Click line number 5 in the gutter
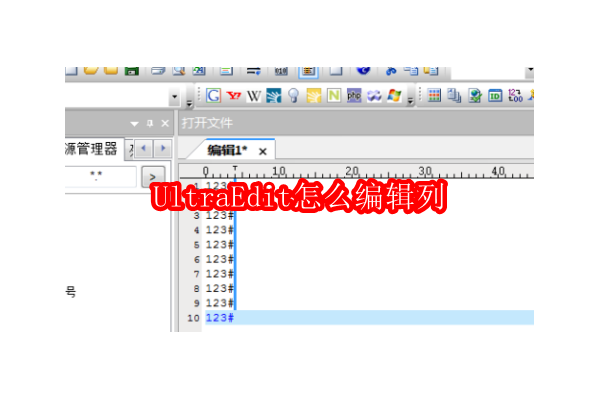The height and width of the screenshot is (400, 600). 196,245
